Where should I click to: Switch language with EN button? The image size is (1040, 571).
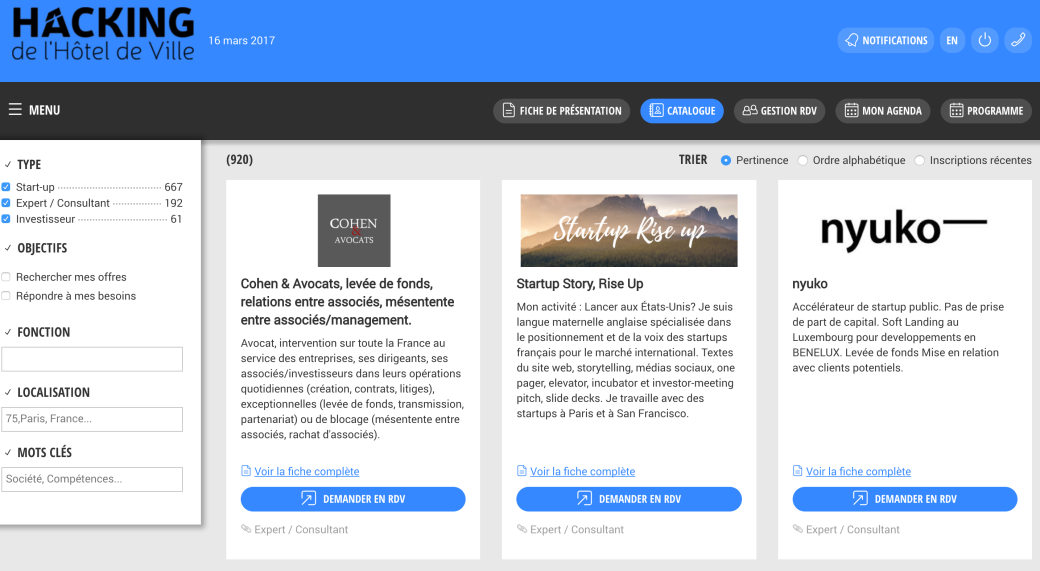click(952, 40)
